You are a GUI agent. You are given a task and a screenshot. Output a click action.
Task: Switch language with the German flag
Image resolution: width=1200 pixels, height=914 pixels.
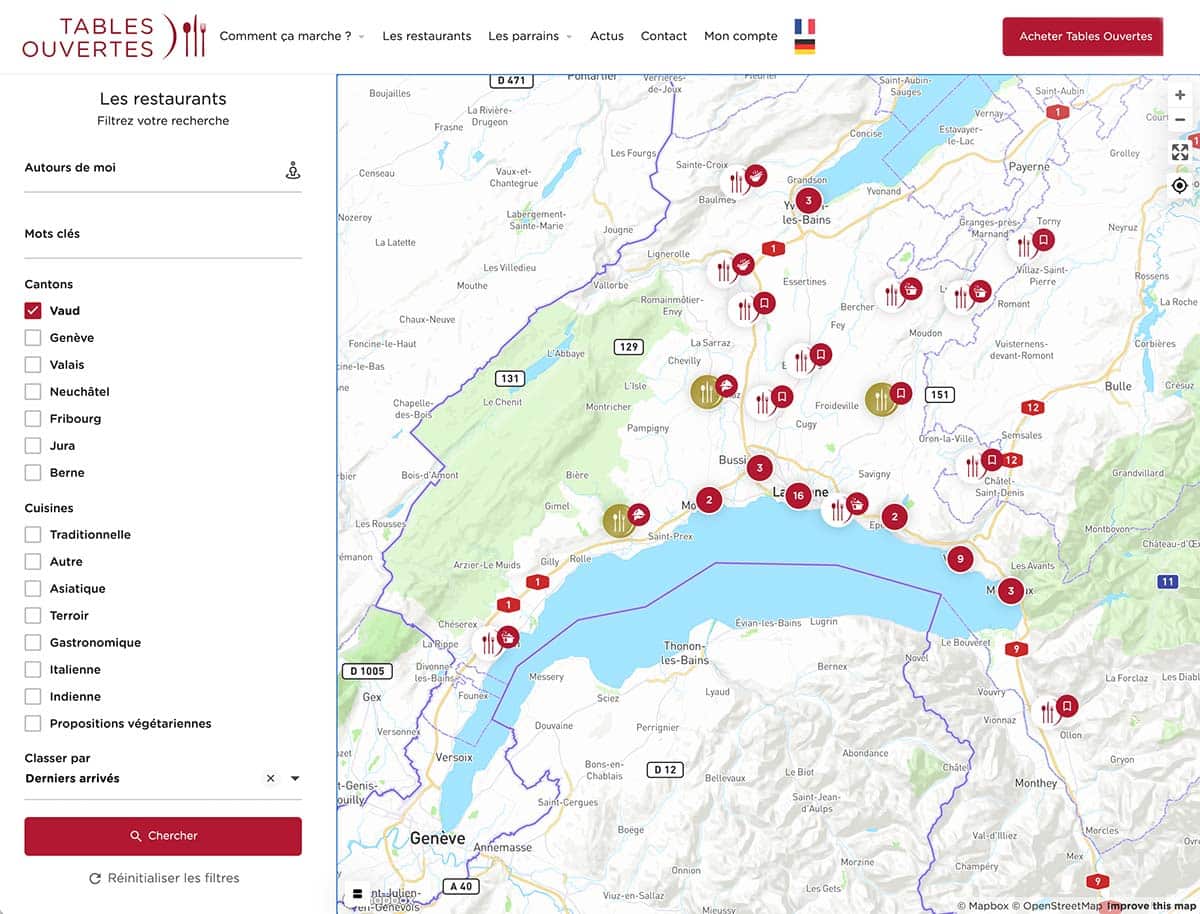(804, 46)
